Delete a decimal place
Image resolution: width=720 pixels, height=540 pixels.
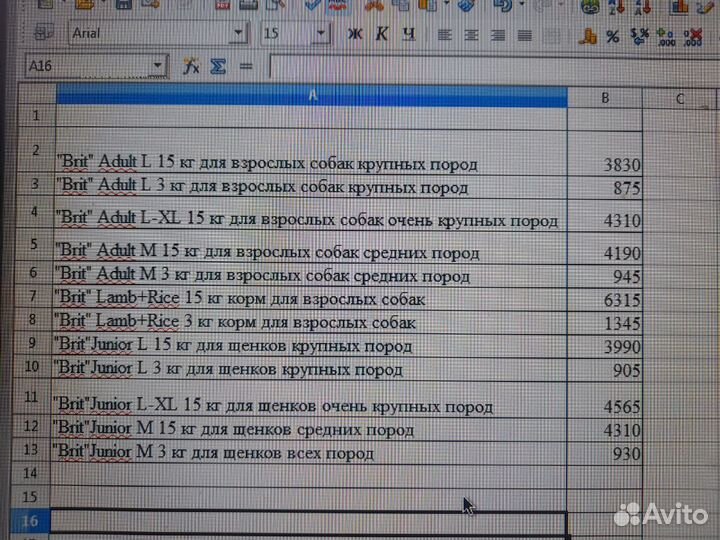coord(692,37)
